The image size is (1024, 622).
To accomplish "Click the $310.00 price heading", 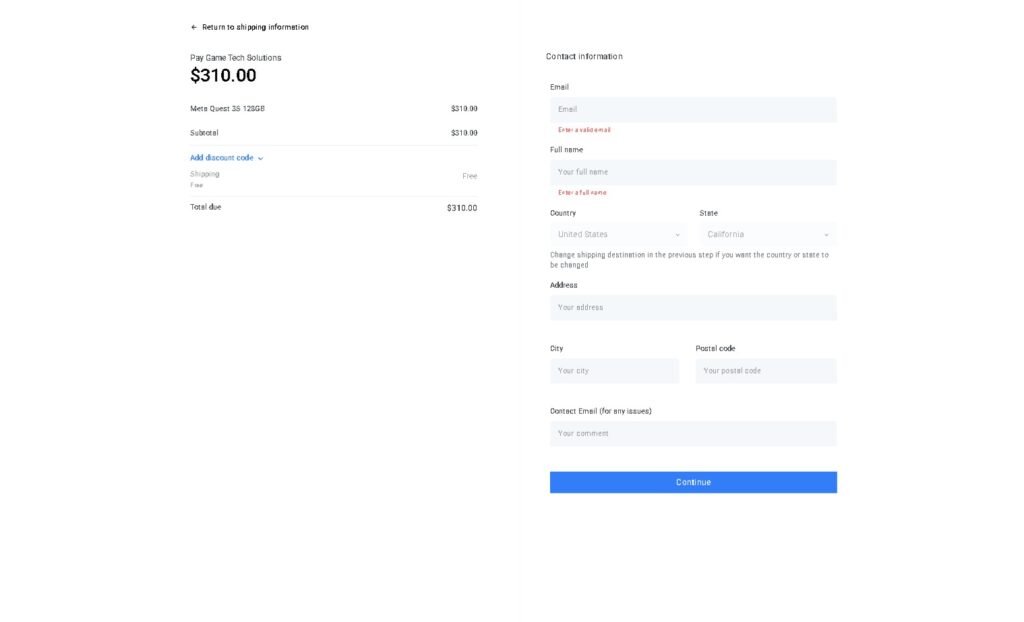I will pos(224,74).
